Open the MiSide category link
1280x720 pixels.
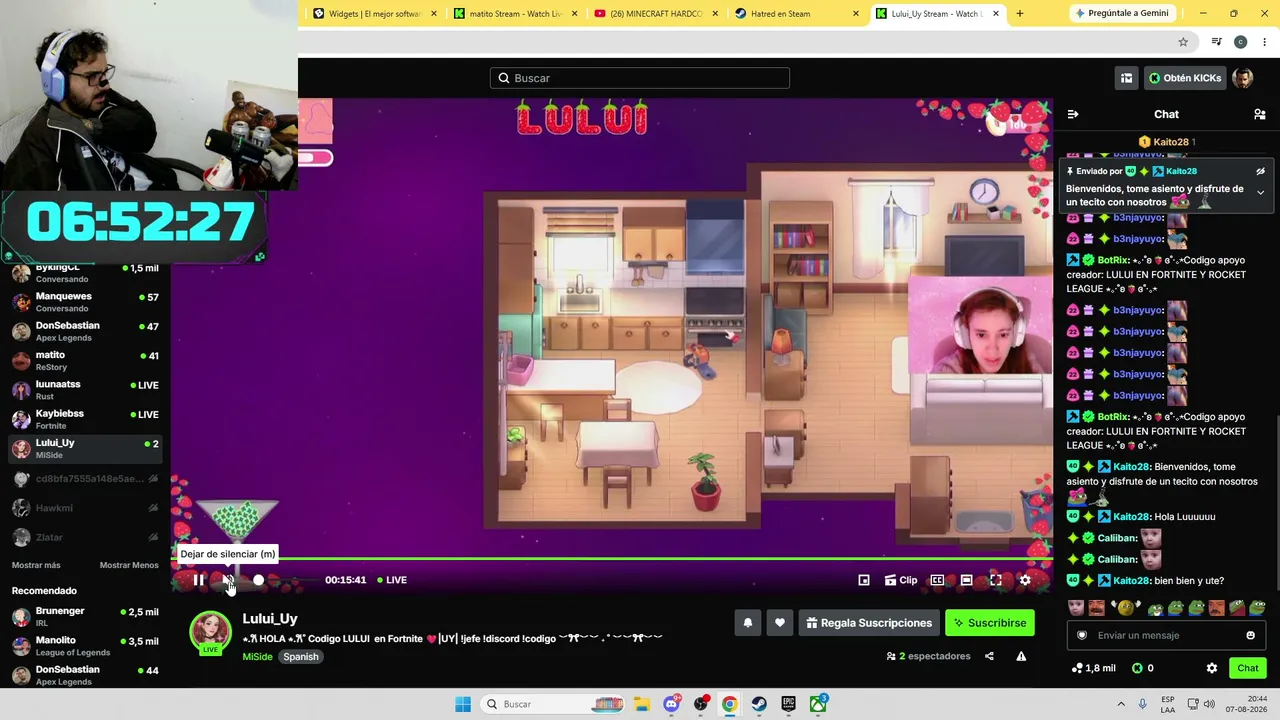coord(257,657)
